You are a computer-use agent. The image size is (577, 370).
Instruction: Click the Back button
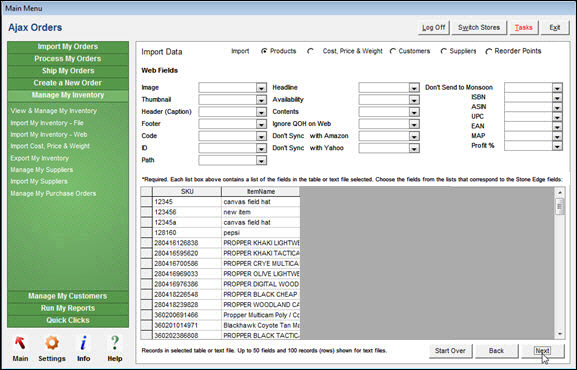(x=496, y=351)
